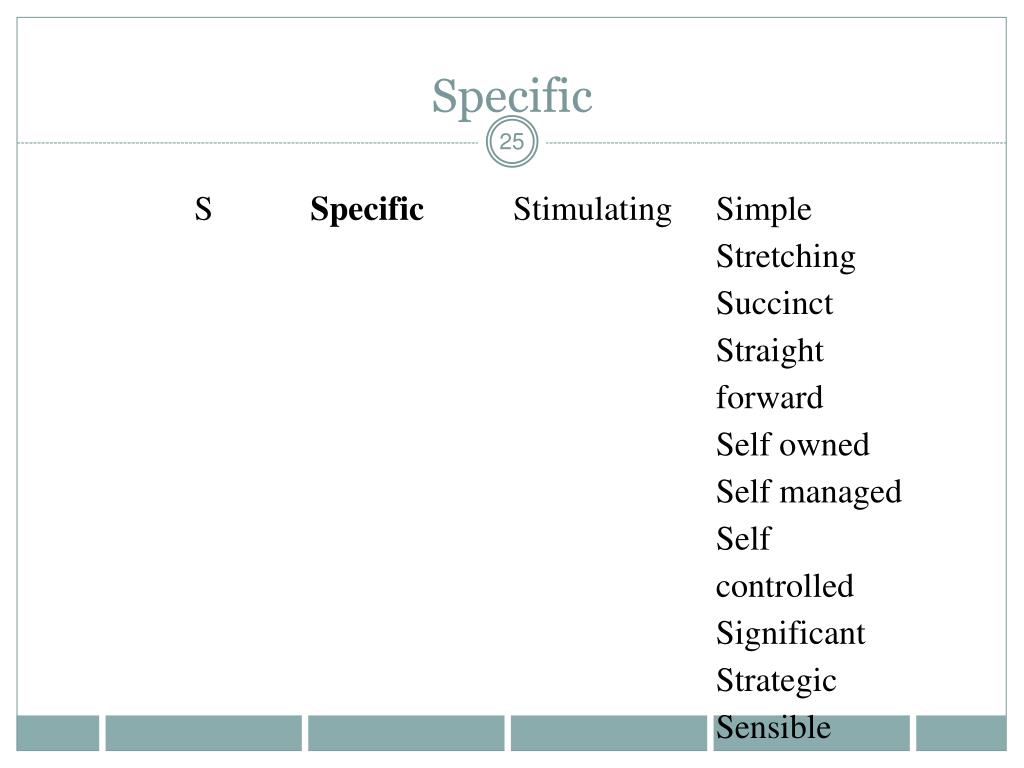1024x768 pixels.
Task: Click the teal footer block under 'Specific'
Action: click(x=406, y=733)
